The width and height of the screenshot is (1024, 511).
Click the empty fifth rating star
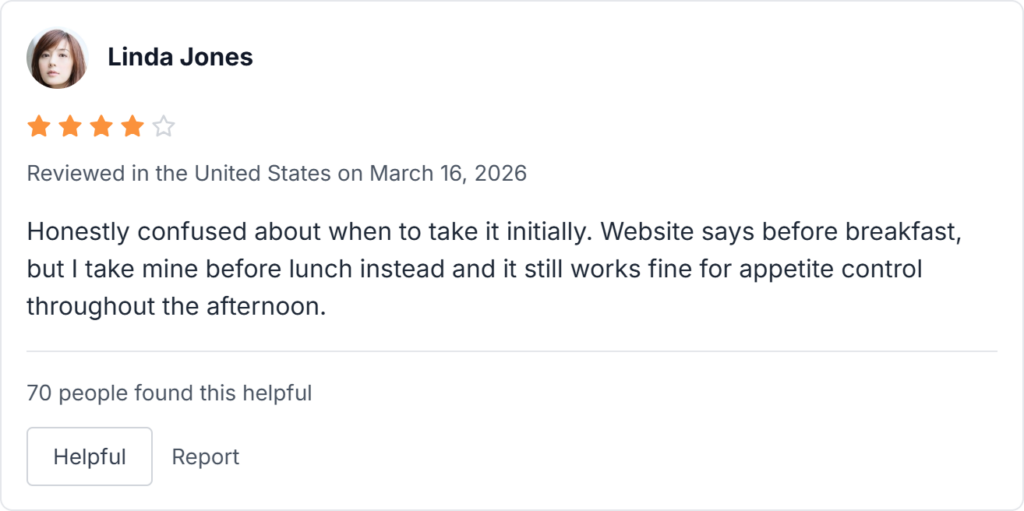164,127
